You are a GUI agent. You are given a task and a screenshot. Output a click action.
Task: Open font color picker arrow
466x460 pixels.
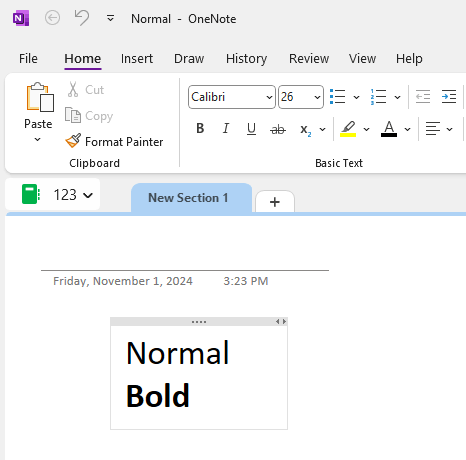407,129
